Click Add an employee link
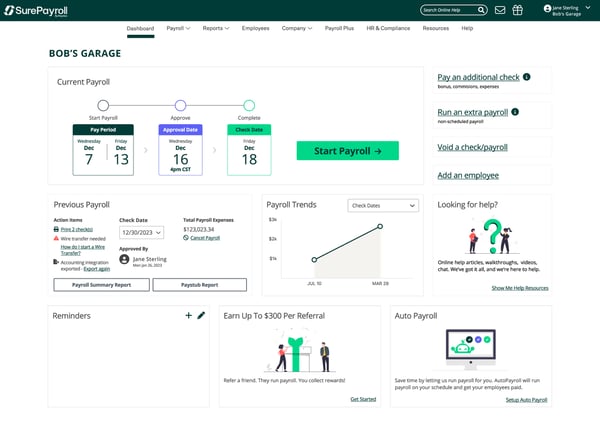 click(x=468, y=176)
